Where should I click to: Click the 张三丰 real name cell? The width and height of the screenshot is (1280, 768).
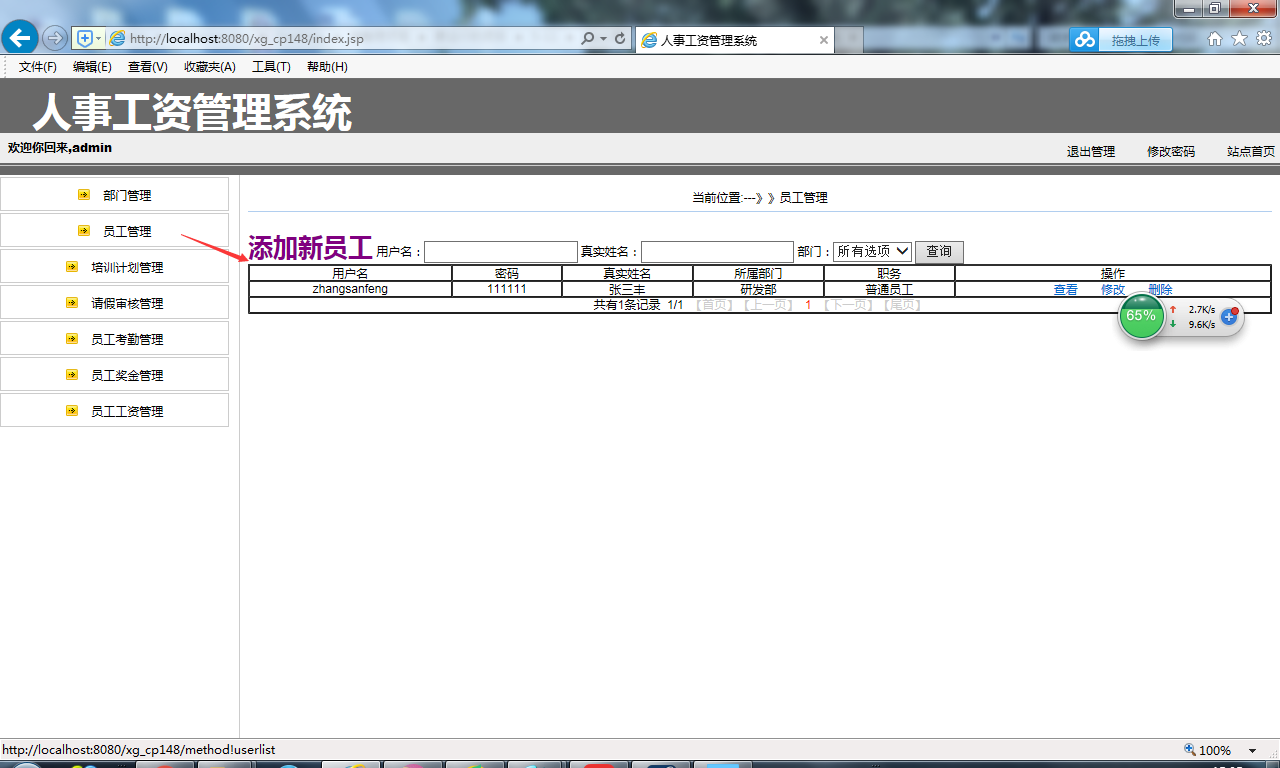pyautogui.click(x=627, y=290)
